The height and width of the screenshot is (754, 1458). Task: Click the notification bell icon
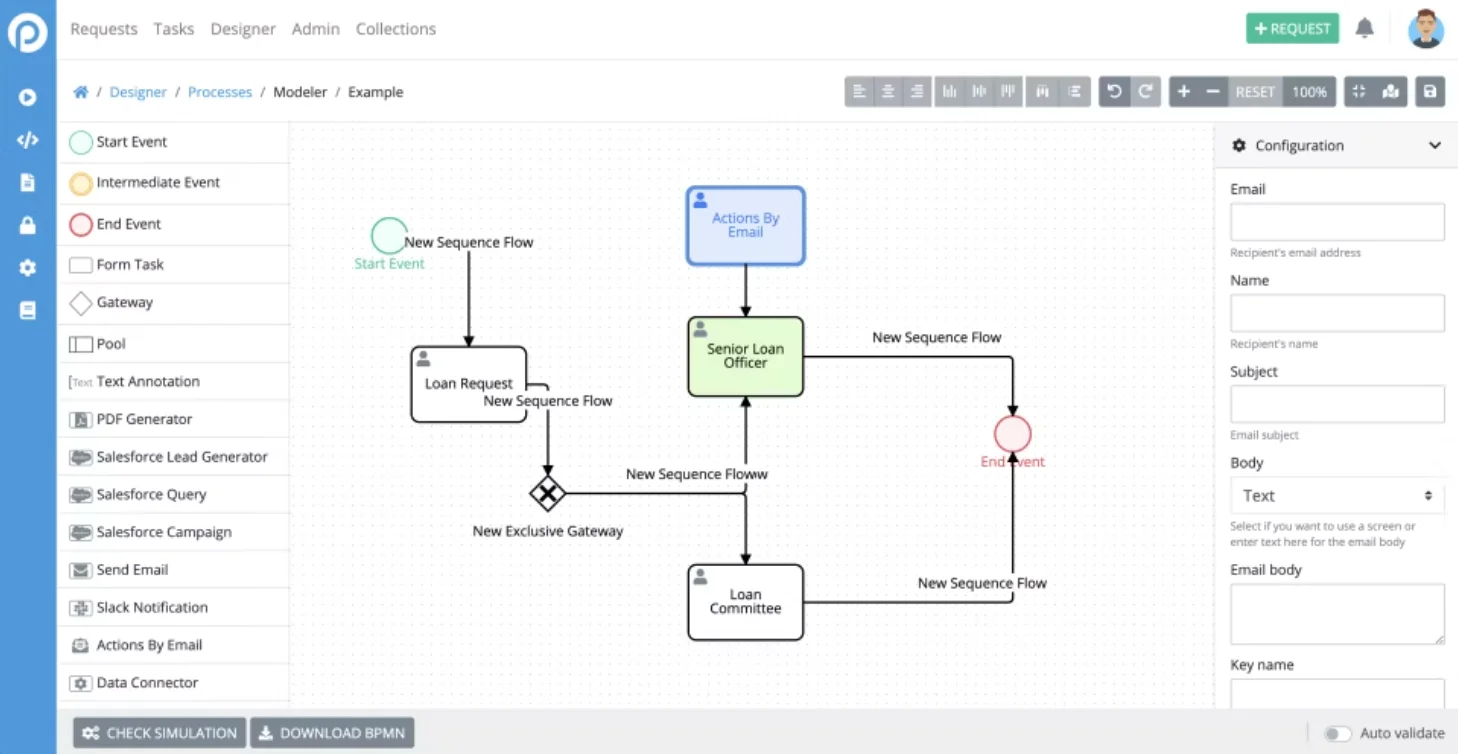tap(1366, 29)
